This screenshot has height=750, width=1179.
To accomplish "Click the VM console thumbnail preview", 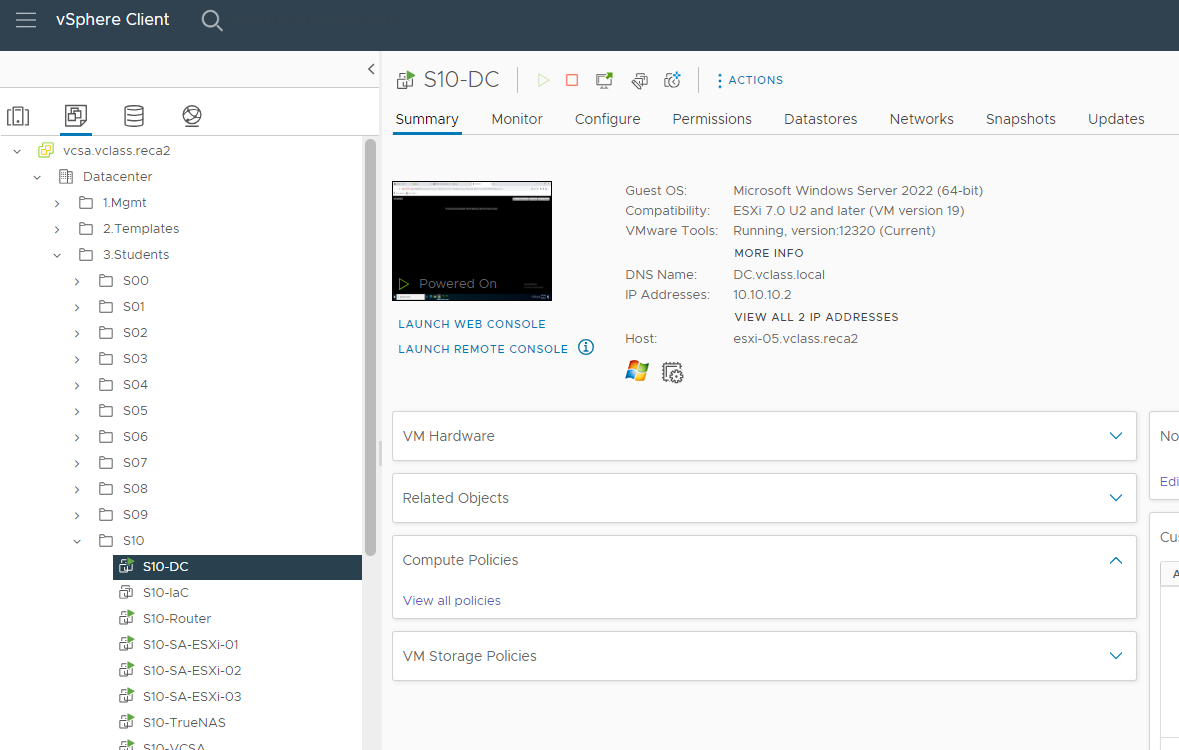I will (472, 241).
